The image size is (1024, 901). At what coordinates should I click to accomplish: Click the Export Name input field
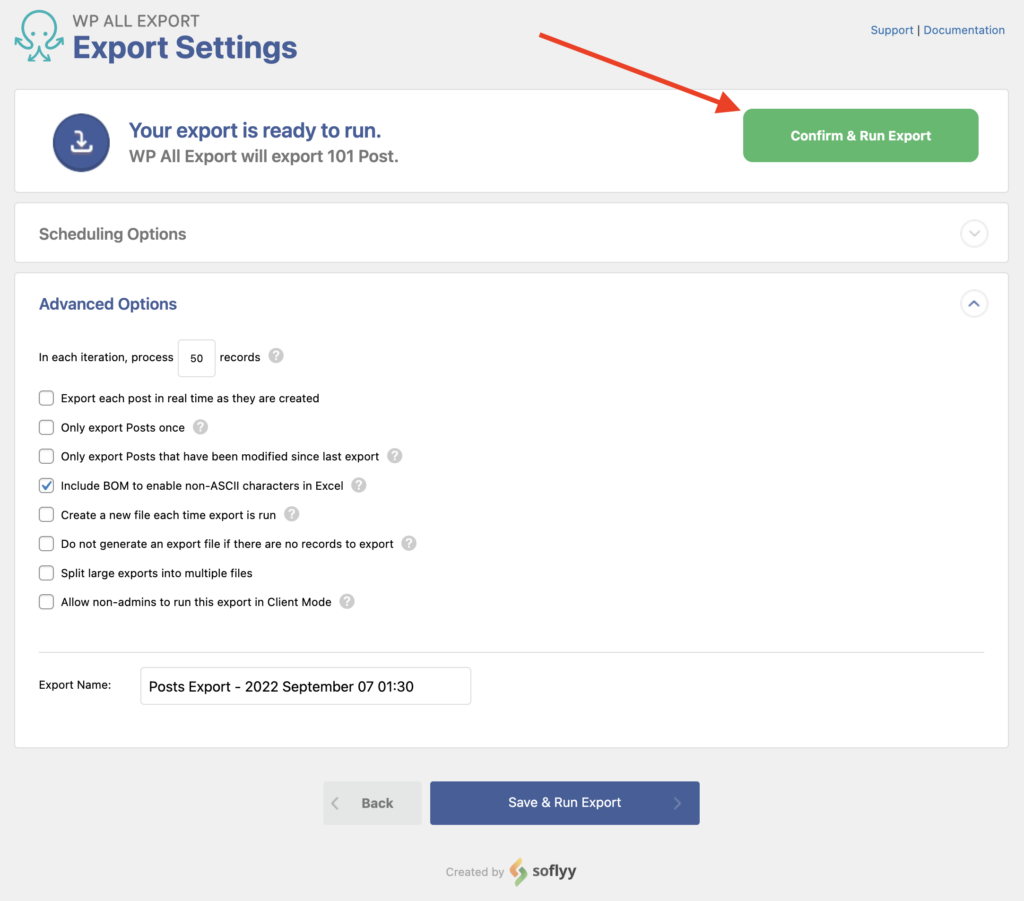pyautogui.click(x=305, y=685)
